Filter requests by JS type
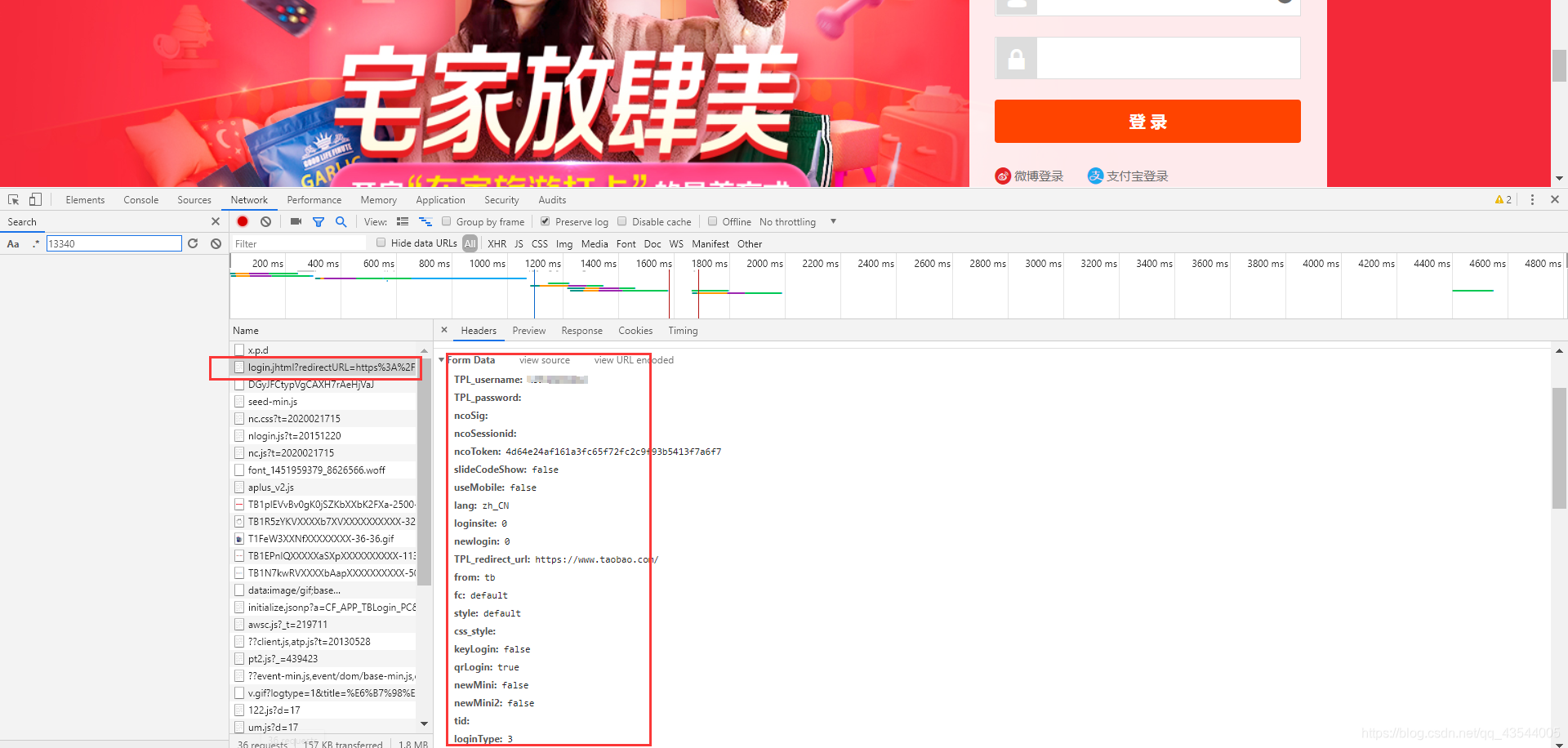Image resolution: width=1568 pixels, height=748 pixels. coord(519,243)
